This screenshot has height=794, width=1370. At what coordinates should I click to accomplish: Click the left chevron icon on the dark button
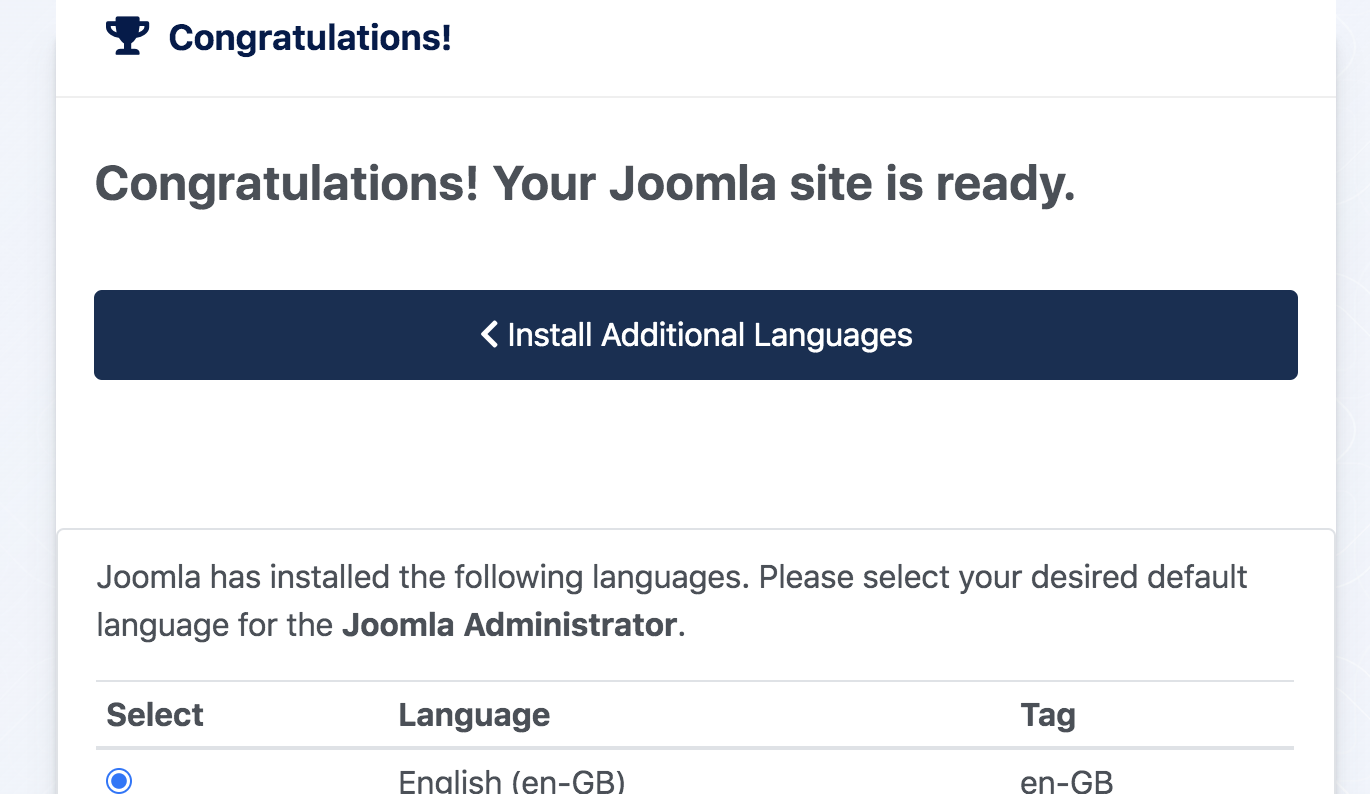489,334
